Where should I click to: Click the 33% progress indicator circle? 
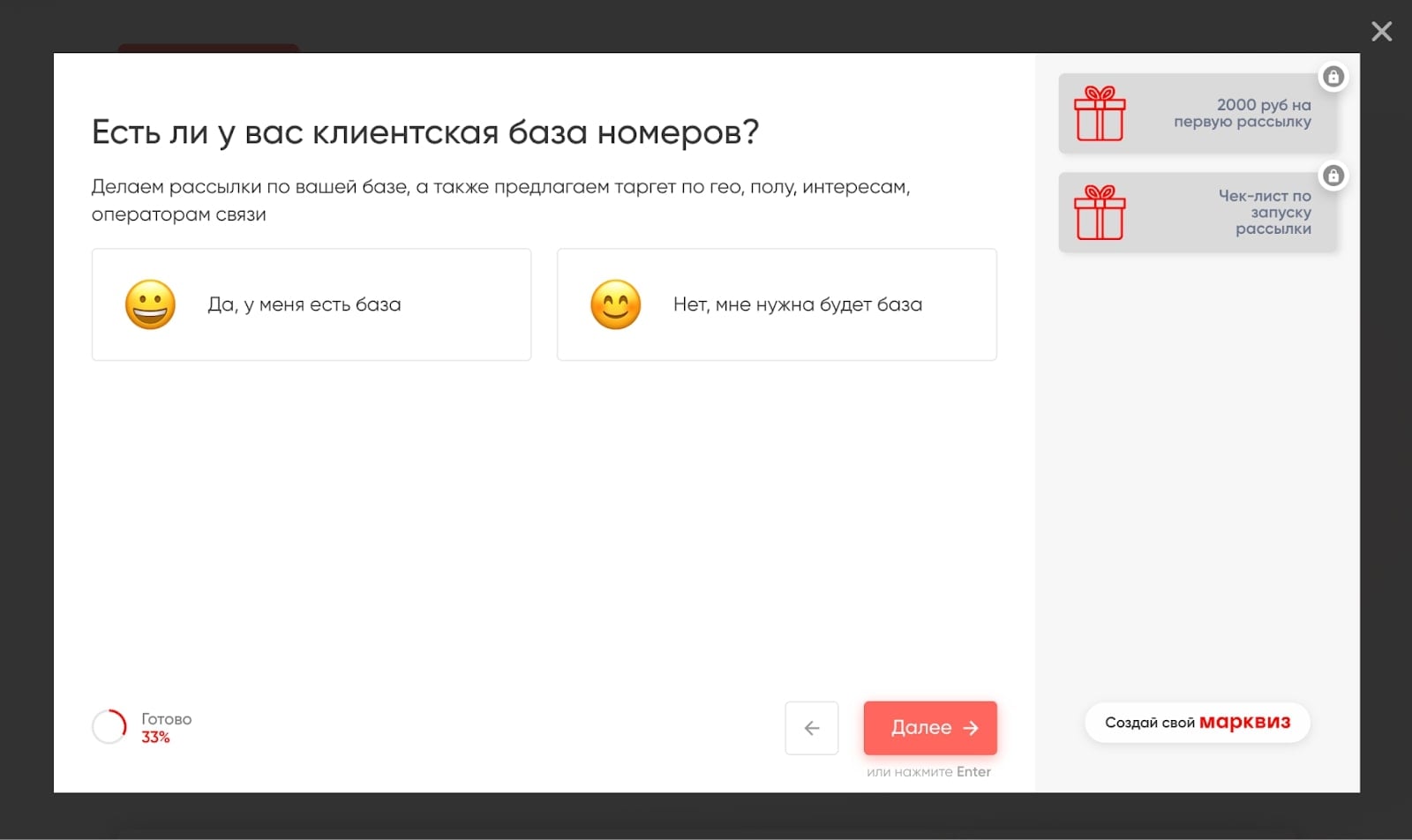point(109,726)
